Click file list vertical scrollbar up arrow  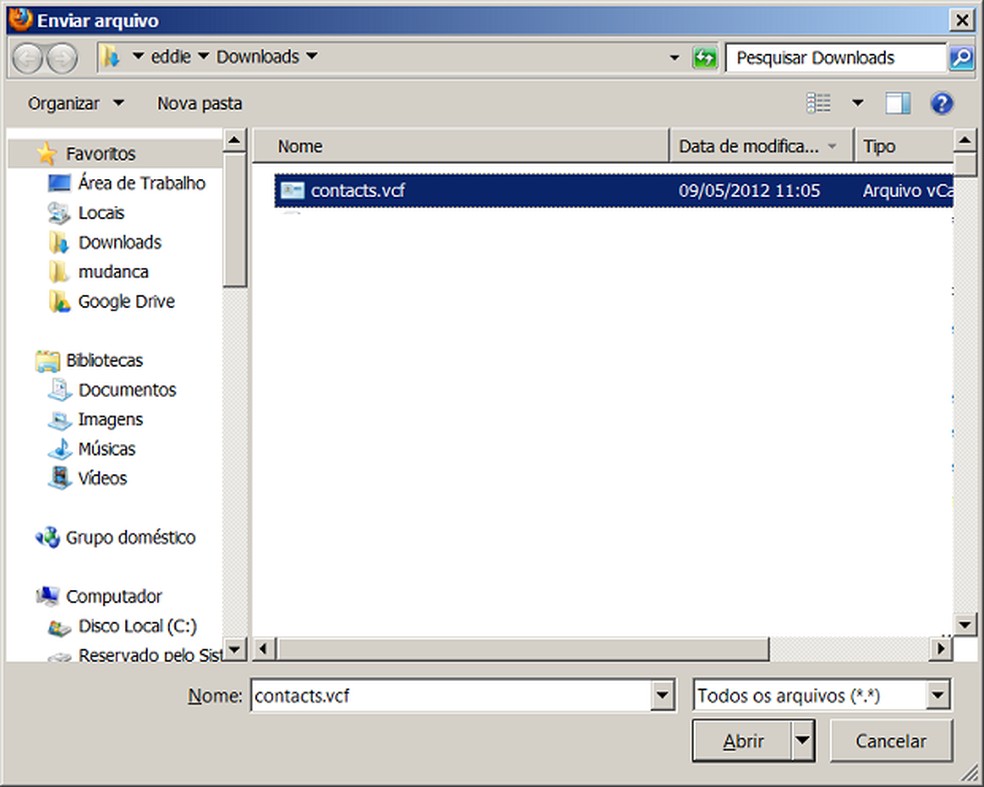(965, 139)
